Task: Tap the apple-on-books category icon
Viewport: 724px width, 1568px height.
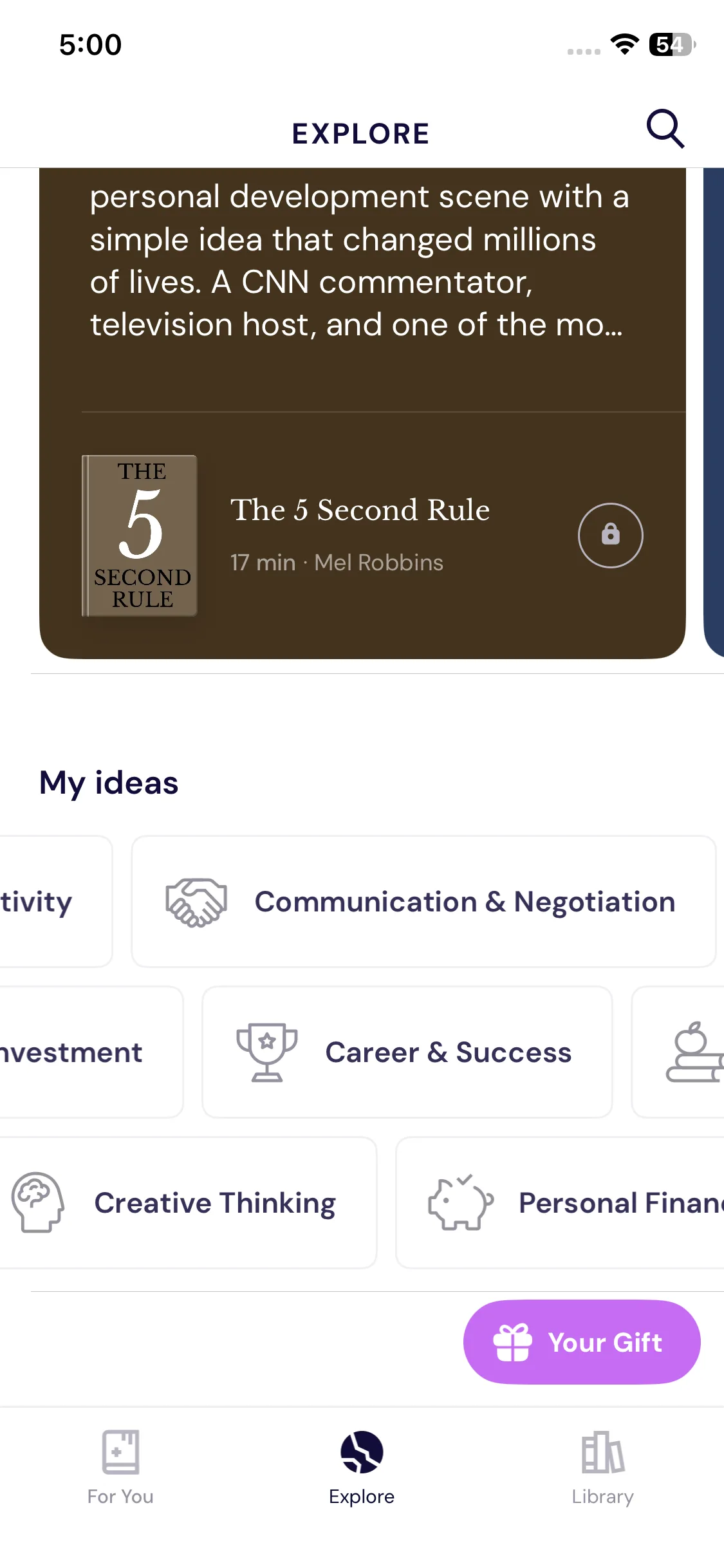Action: 694,1052
